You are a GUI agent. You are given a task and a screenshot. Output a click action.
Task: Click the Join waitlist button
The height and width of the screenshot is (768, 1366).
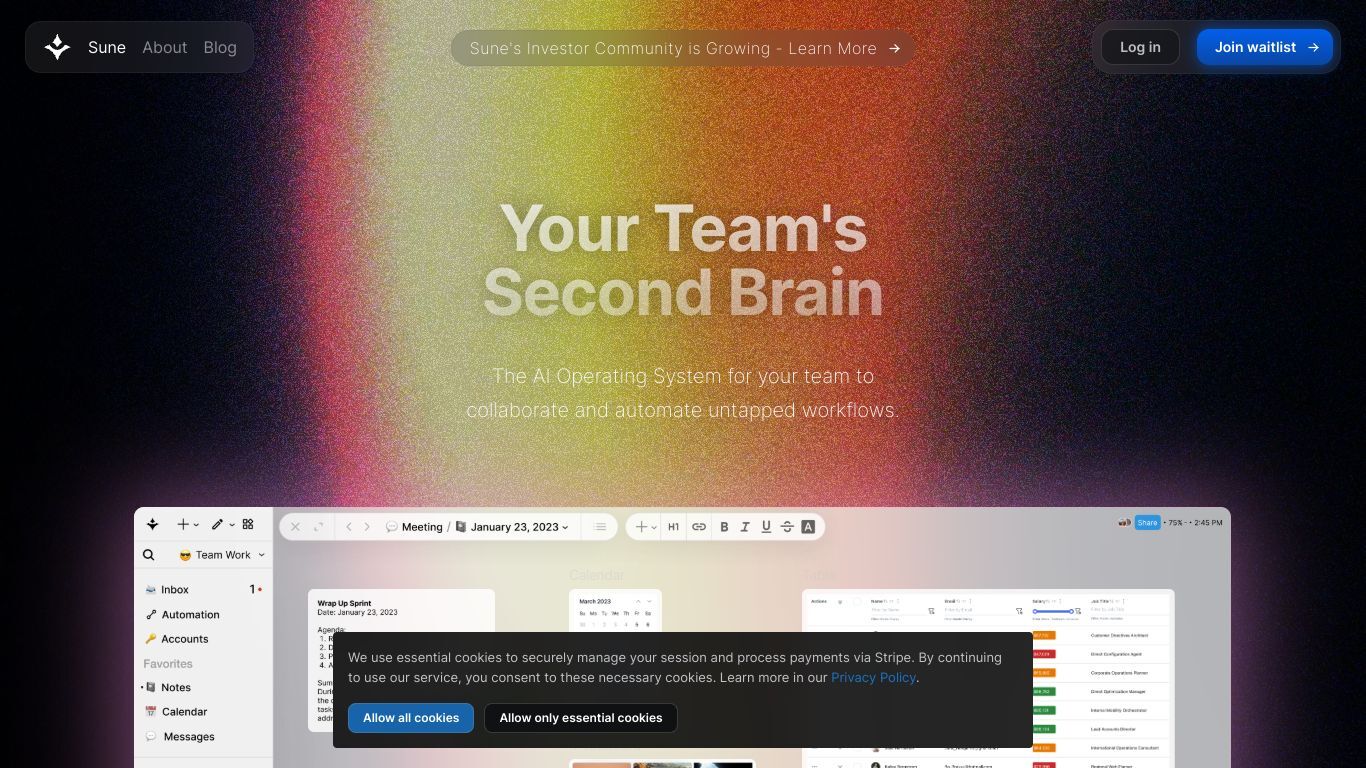(x=1265, y=47)
